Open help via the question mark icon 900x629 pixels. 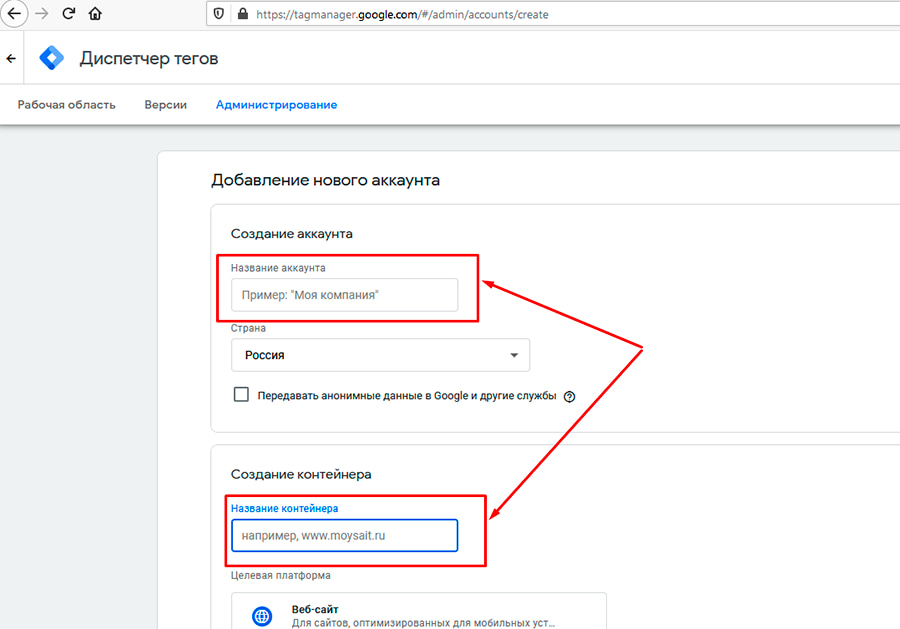pos(569,396)
